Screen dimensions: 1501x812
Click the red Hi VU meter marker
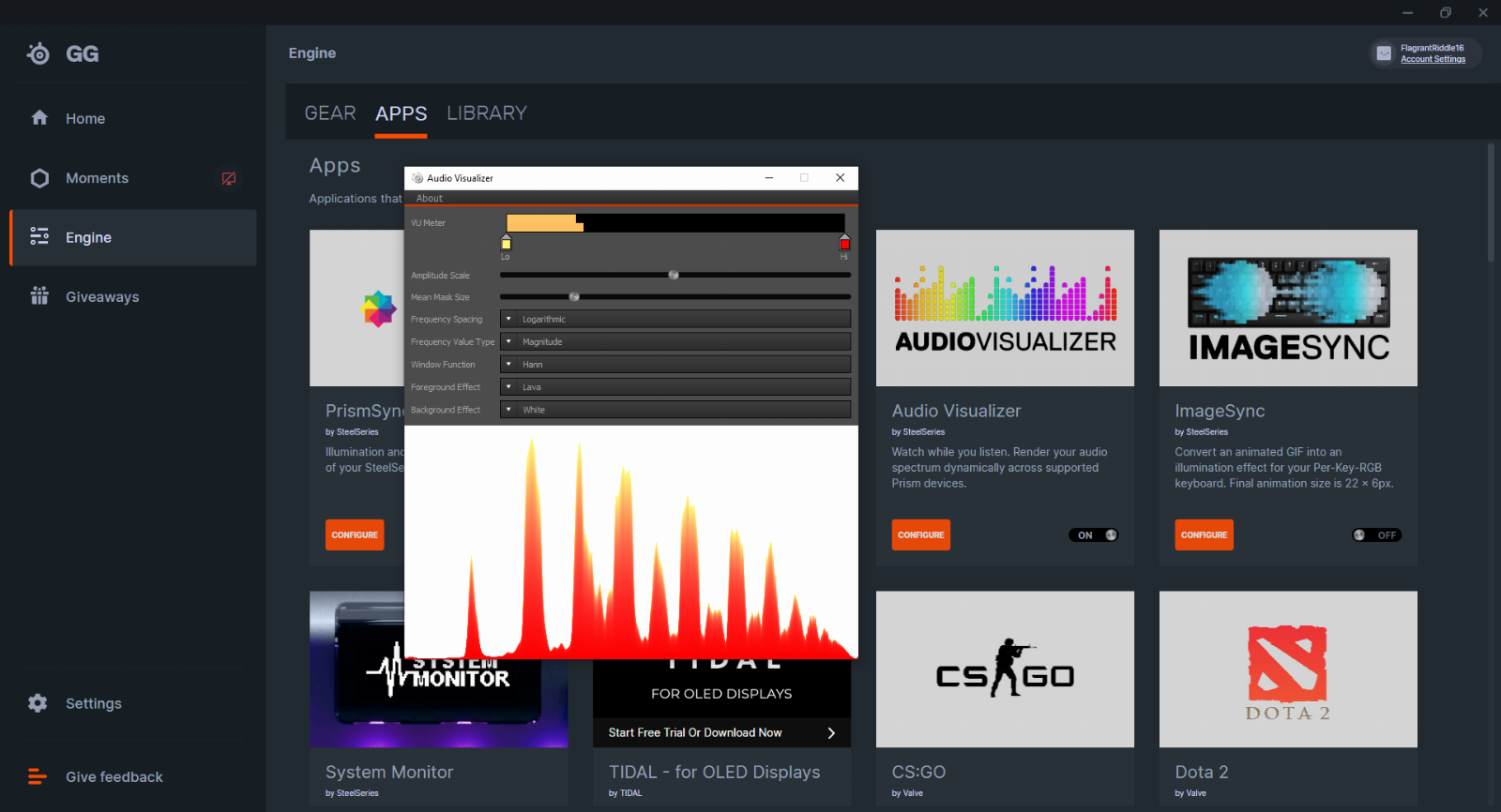[844, 243]
